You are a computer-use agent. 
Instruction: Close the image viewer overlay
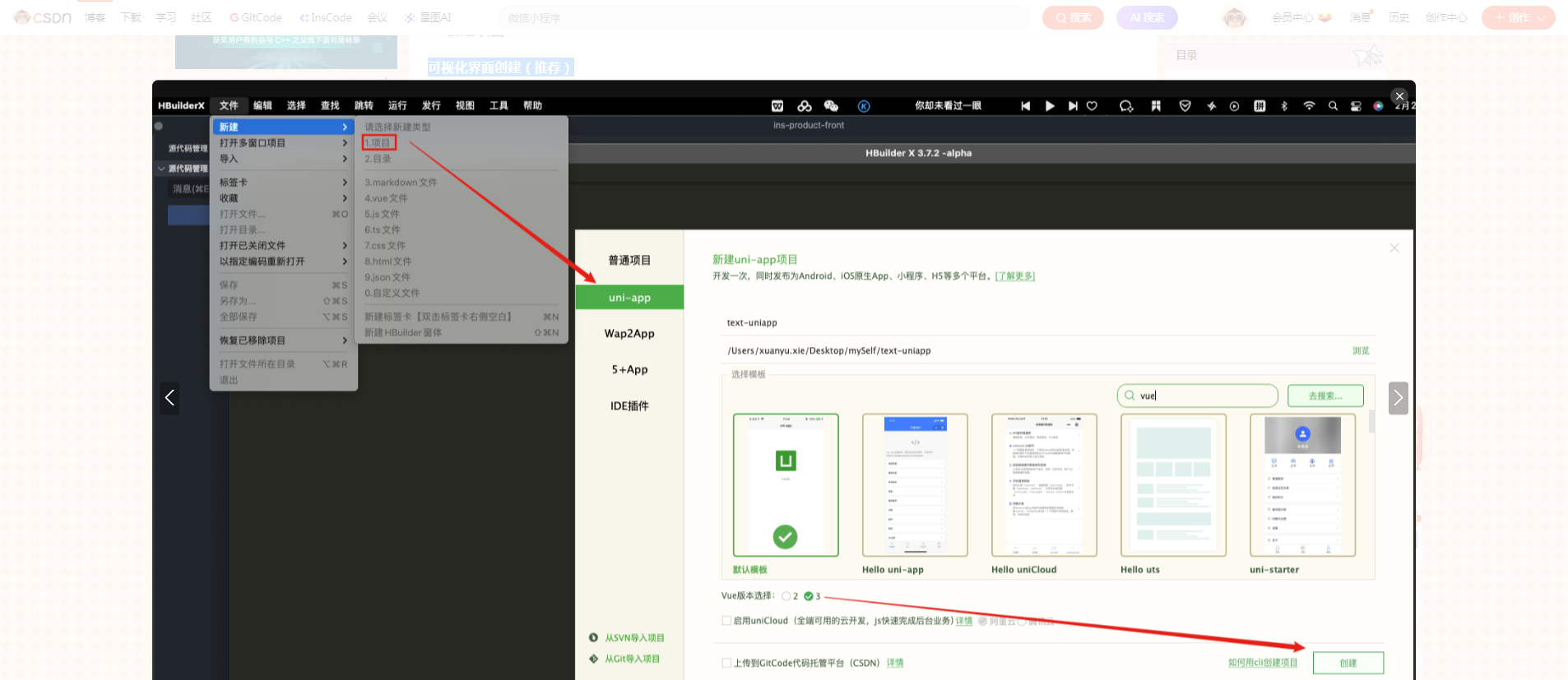(x=1399, y=96)
